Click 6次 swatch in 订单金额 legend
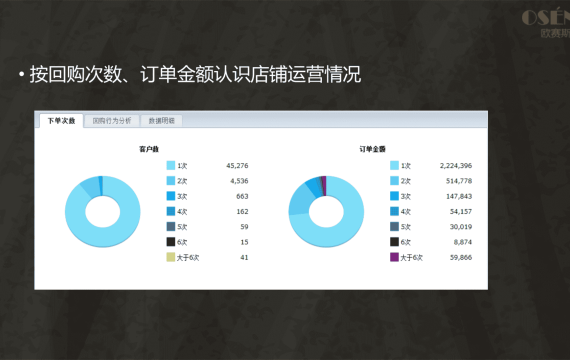 [x=394, y=242]
